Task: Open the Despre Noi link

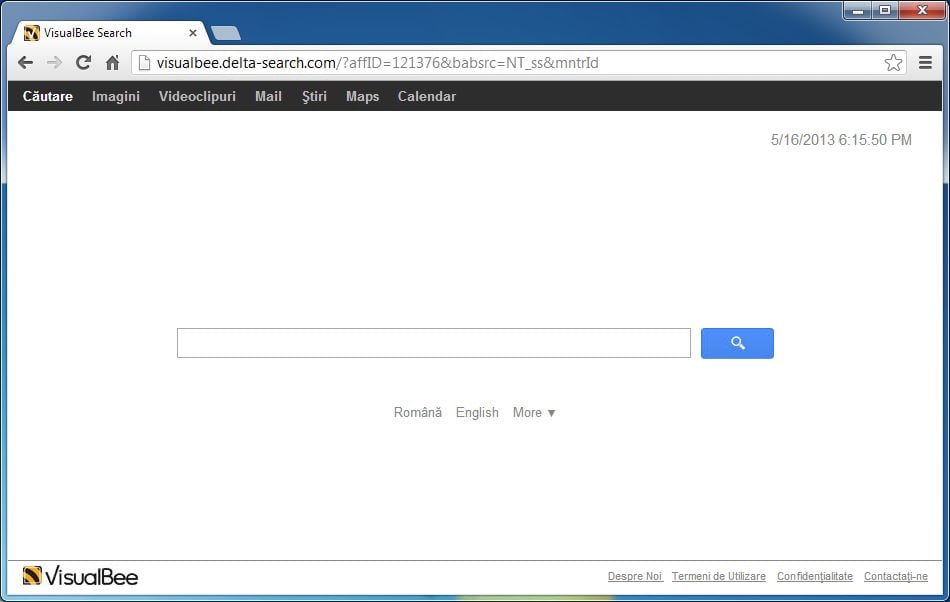Action: coord(635,576)
